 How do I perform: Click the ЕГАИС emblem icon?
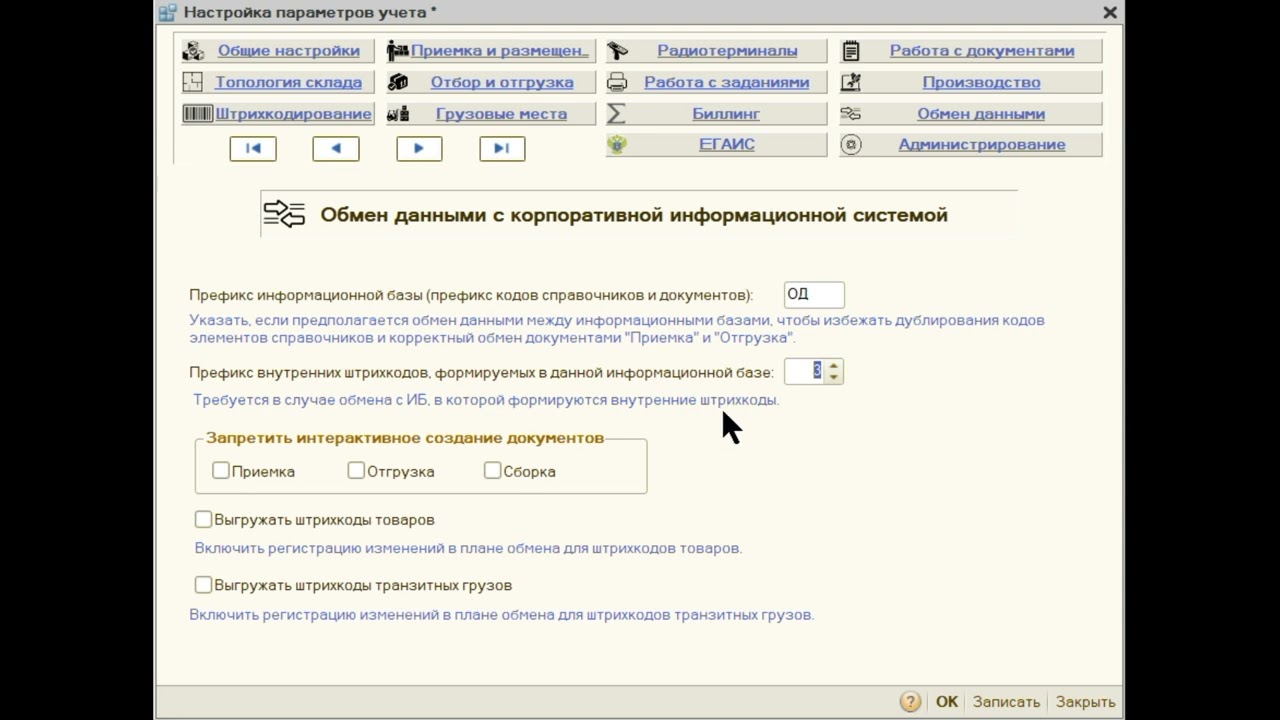pyautogui.click(x=617, y=144)
